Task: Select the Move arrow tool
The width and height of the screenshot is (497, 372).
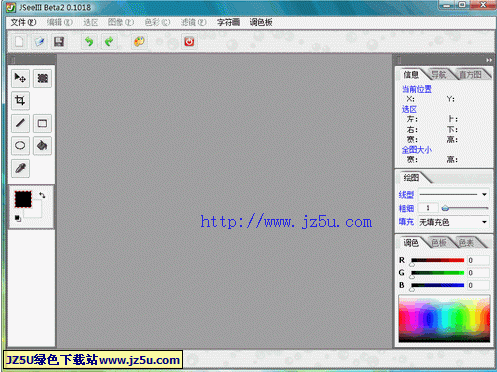Action: point(20,78)
